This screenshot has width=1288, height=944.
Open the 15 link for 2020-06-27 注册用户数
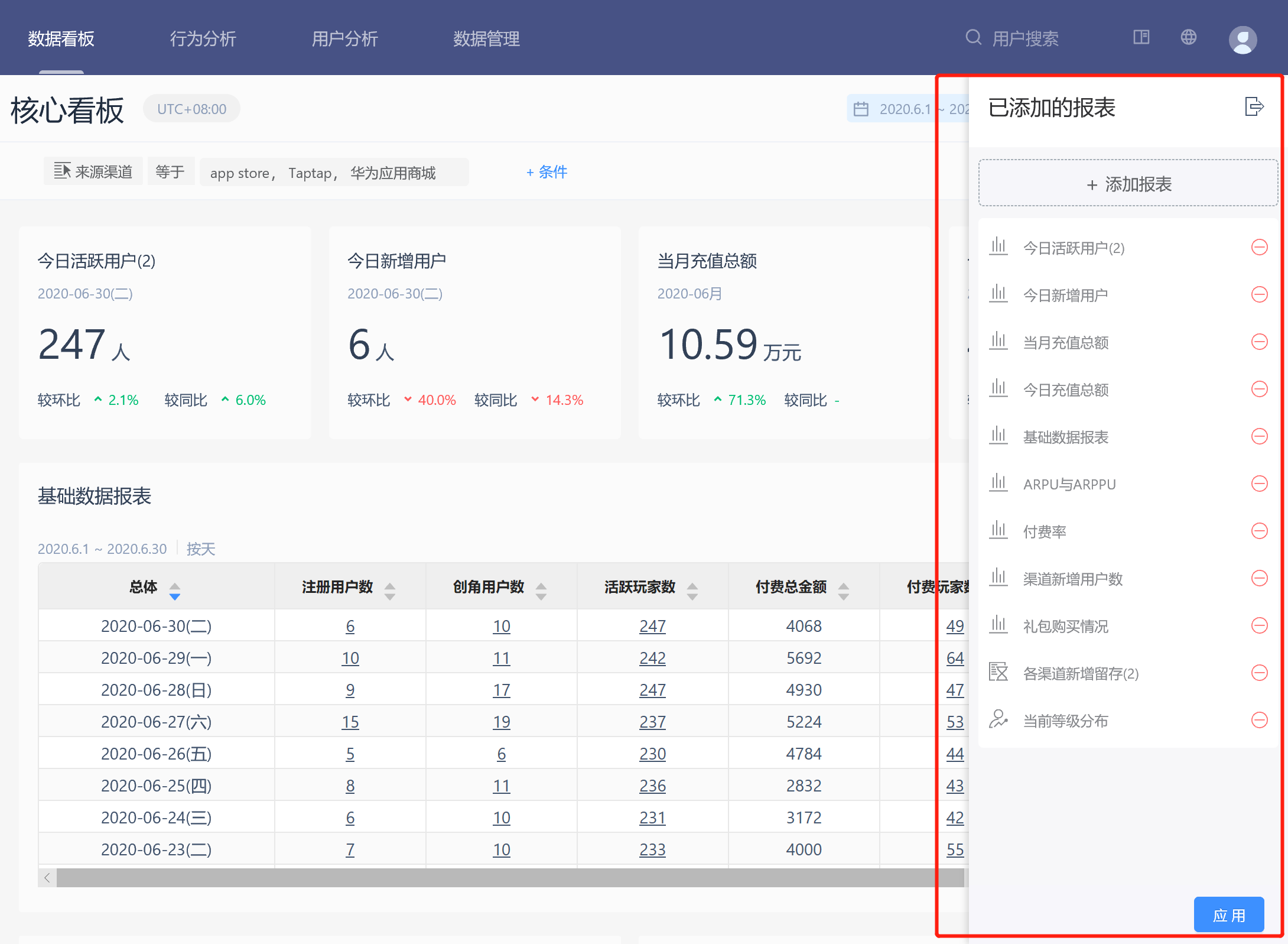pos(350,722)
